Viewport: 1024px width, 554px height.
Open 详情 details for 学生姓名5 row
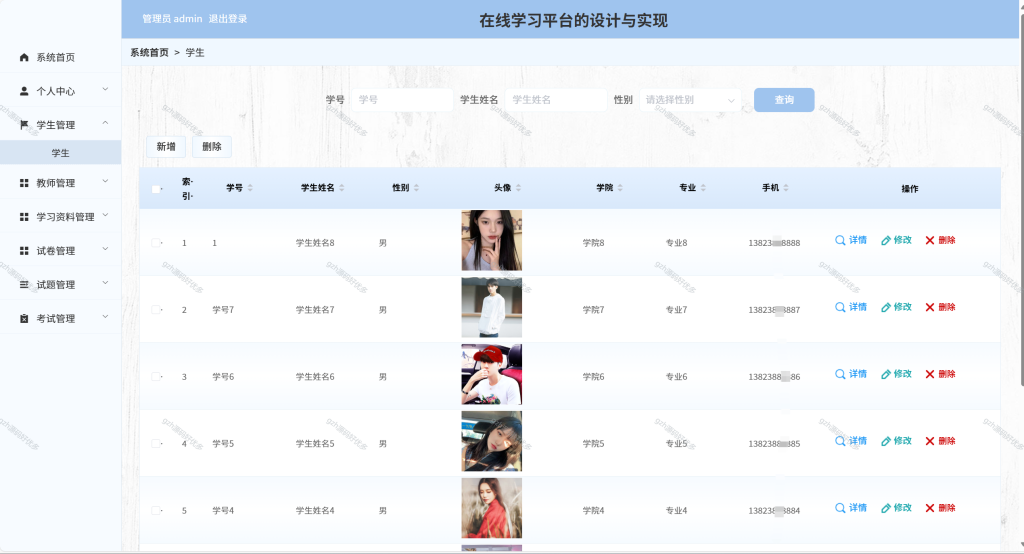[x=851, y=441]
